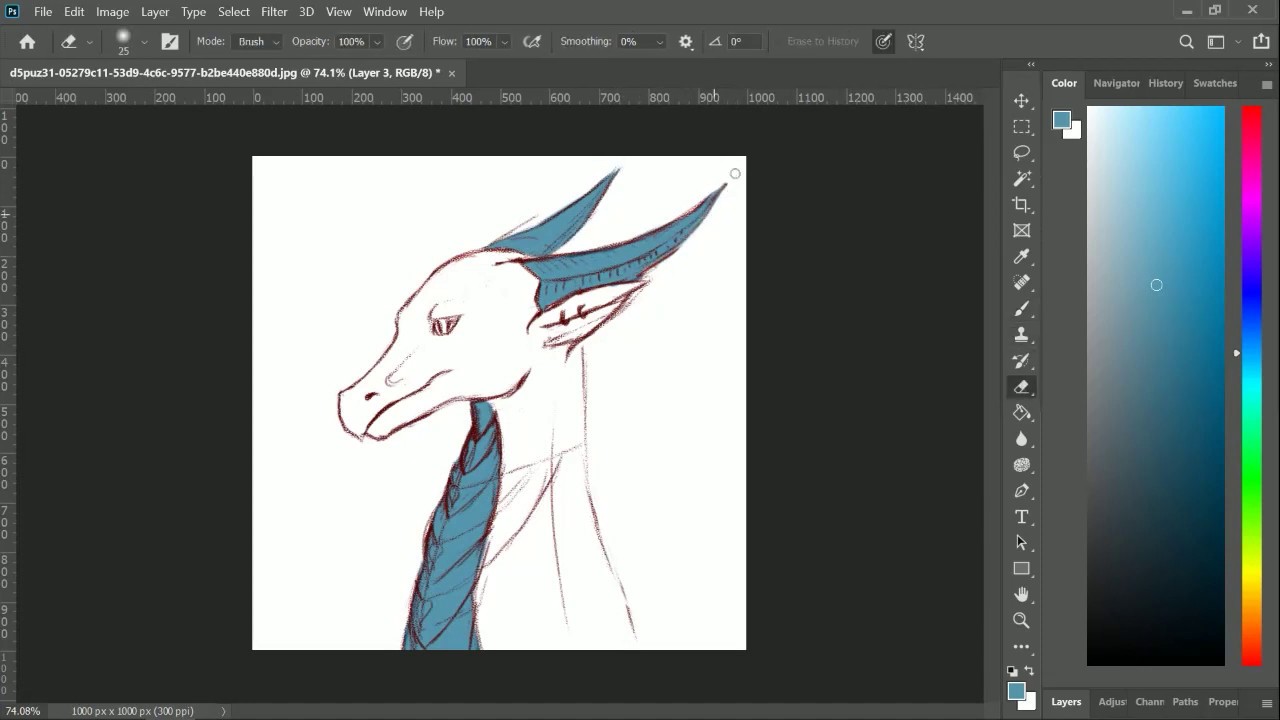Select the Frame tool
Viewport: 1280px width, 720px height.
[1021, 231]
